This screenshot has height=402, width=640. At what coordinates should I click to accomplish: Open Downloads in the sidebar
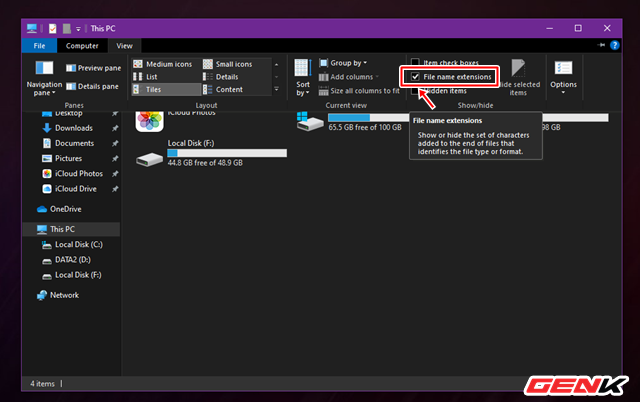pos(74,128)
